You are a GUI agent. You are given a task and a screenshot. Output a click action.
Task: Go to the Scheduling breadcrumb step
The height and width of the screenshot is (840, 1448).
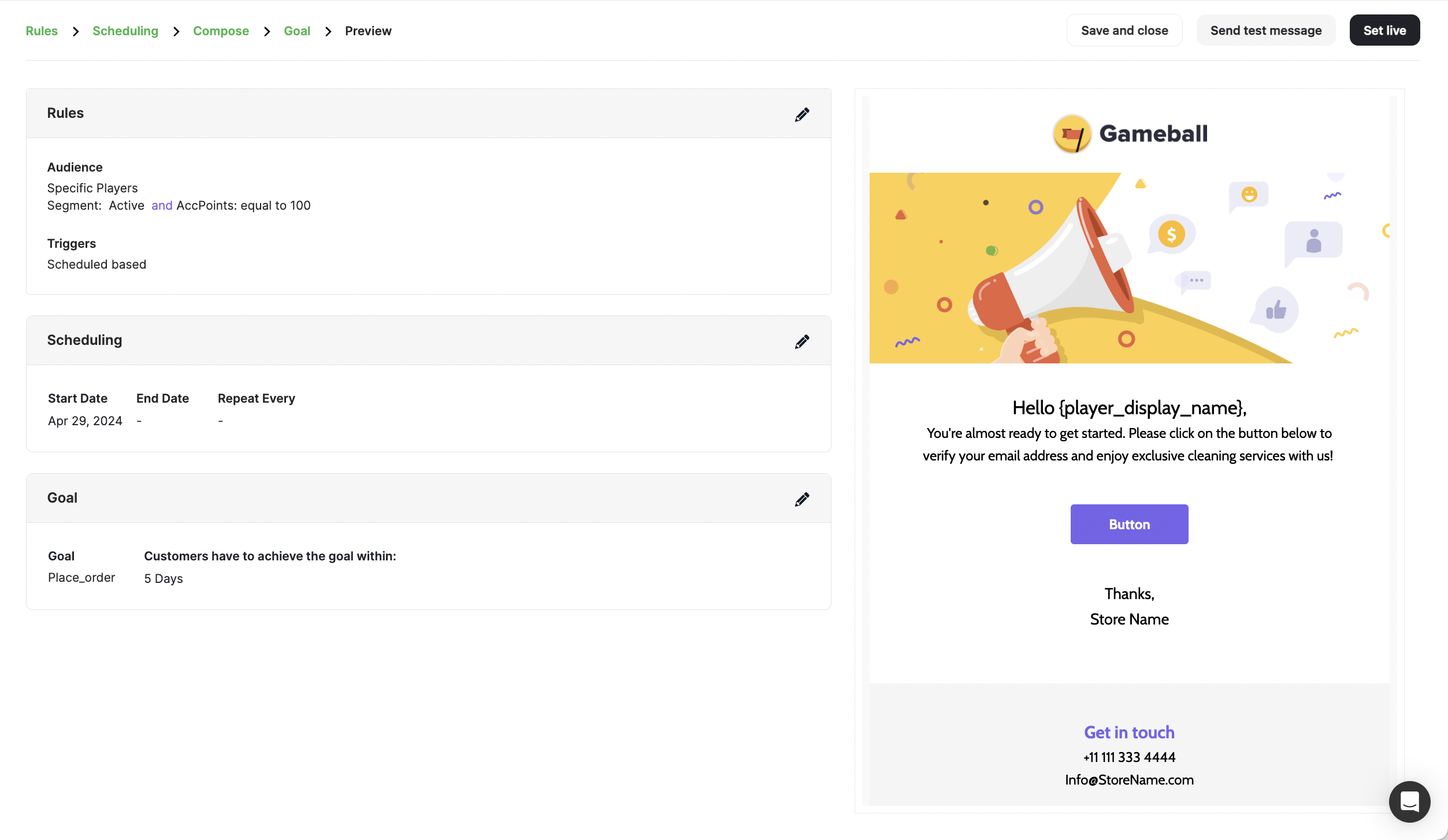click(125, 31)
